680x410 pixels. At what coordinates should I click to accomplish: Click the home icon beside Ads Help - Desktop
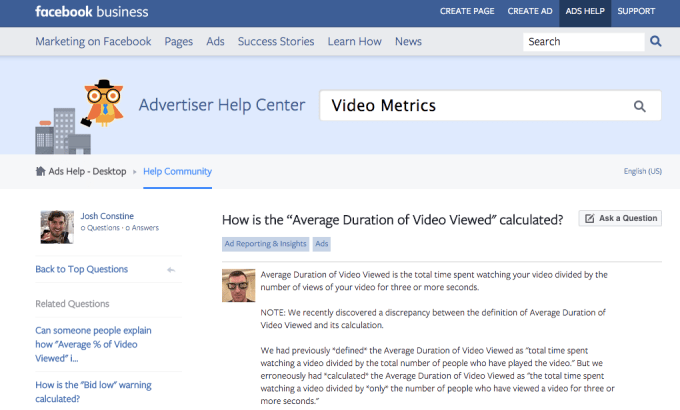click(40, 171)
